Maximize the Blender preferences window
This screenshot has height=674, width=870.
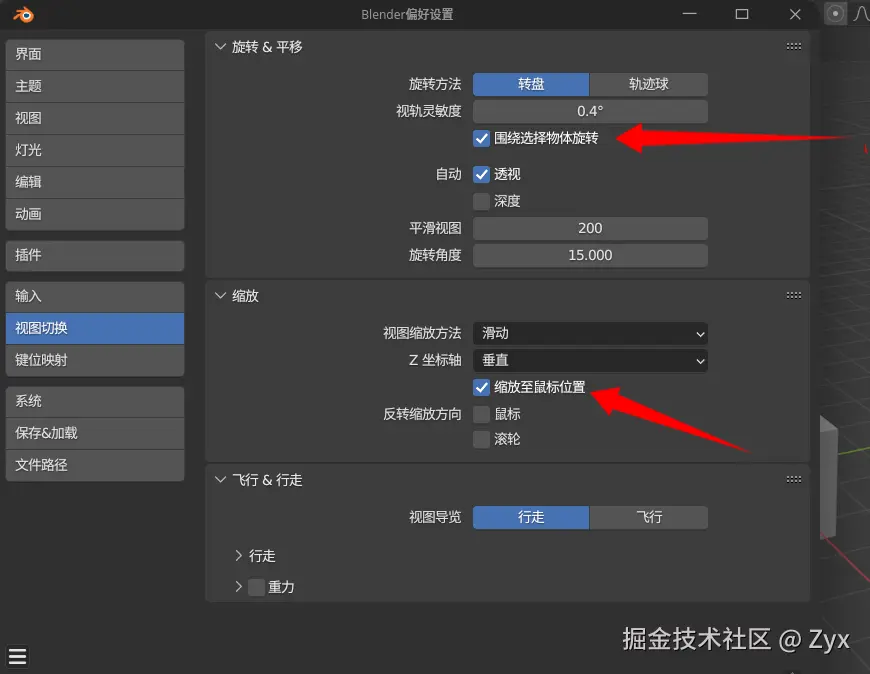(742, 14)
